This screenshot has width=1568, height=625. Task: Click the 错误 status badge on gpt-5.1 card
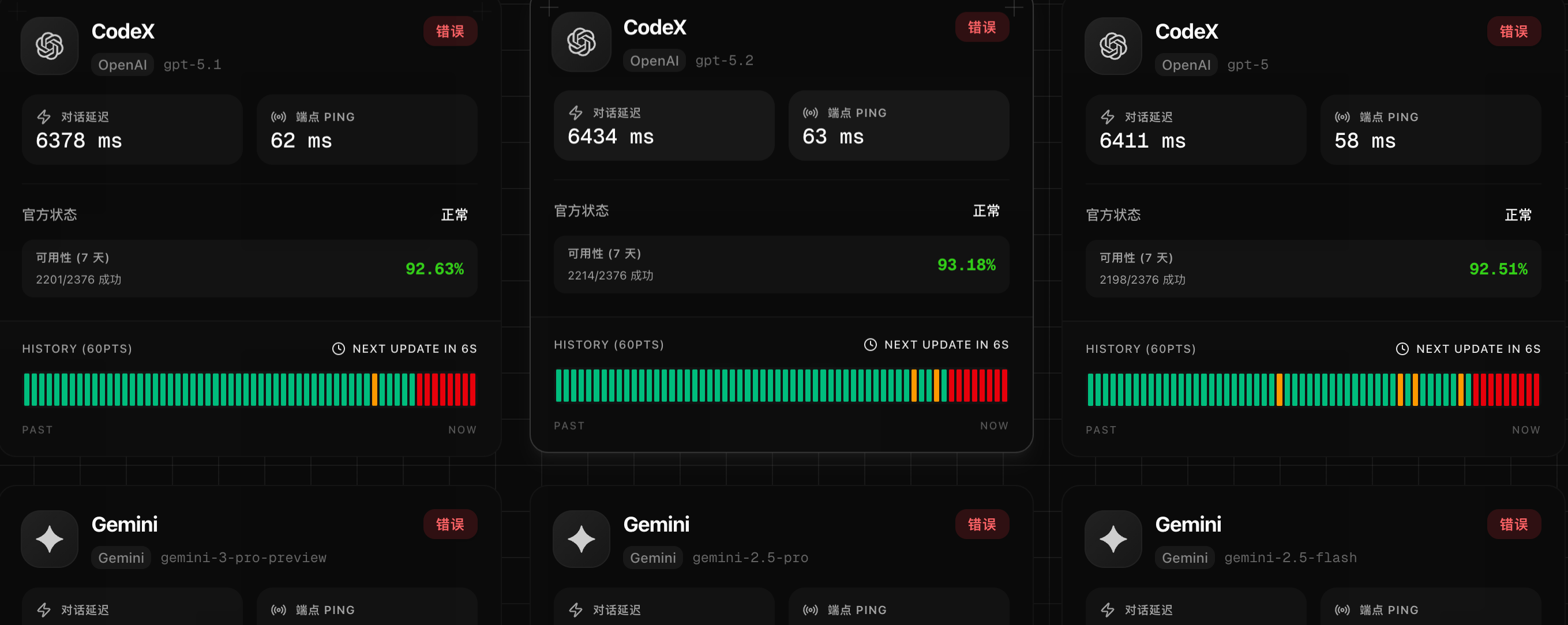[450, 31]
